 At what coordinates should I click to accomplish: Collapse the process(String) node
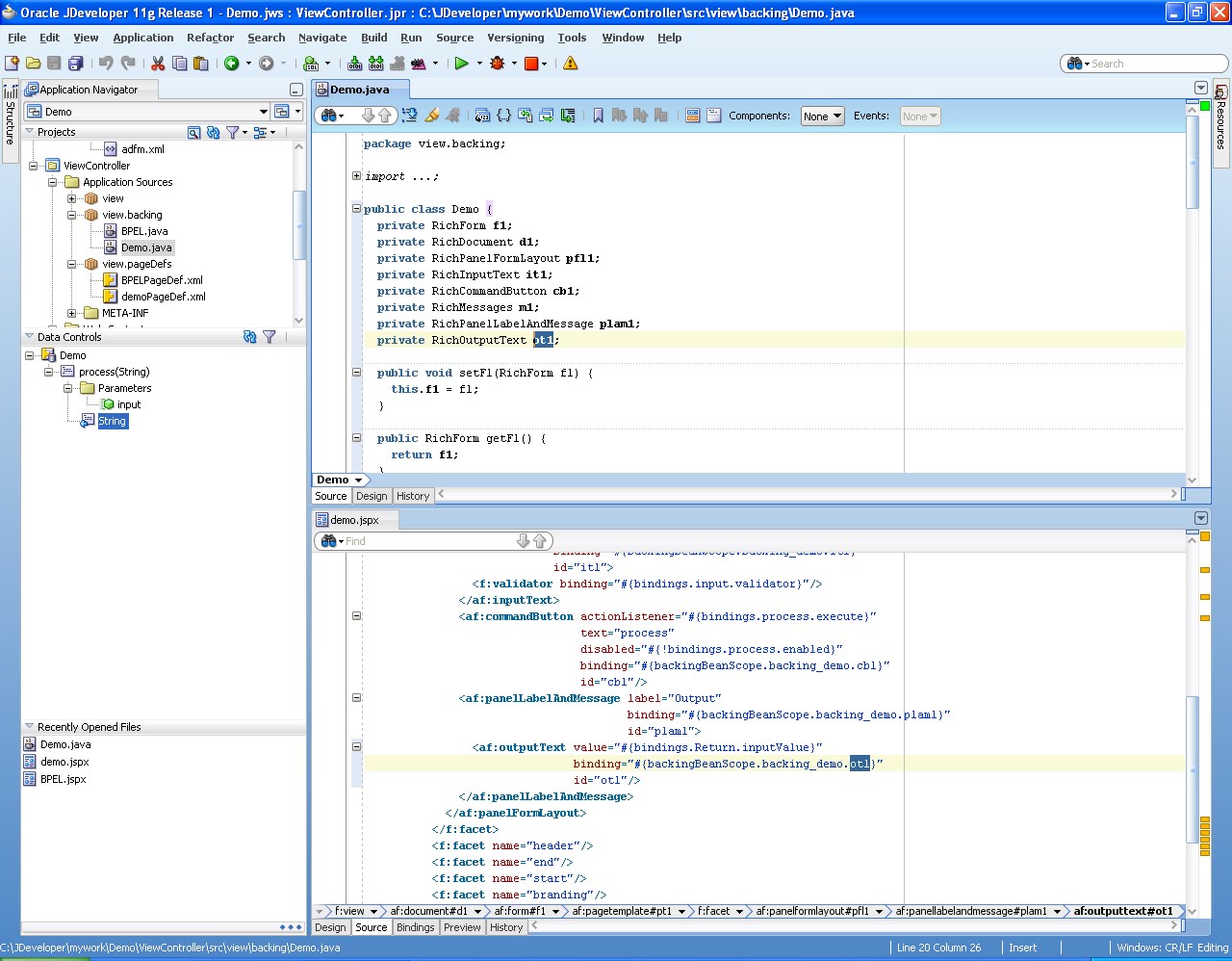tap(48, 372)
